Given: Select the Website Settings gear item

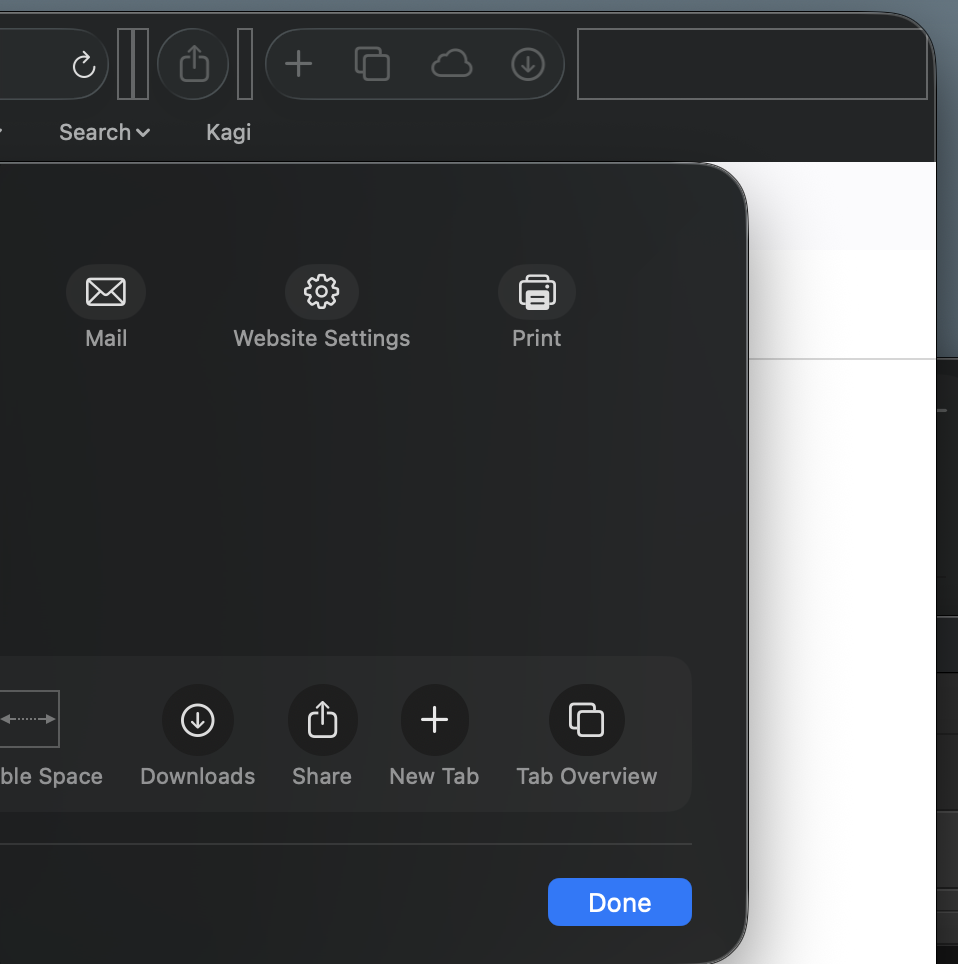Looking at the screenshot, I should pyautogui.click(x=322, y=307).
